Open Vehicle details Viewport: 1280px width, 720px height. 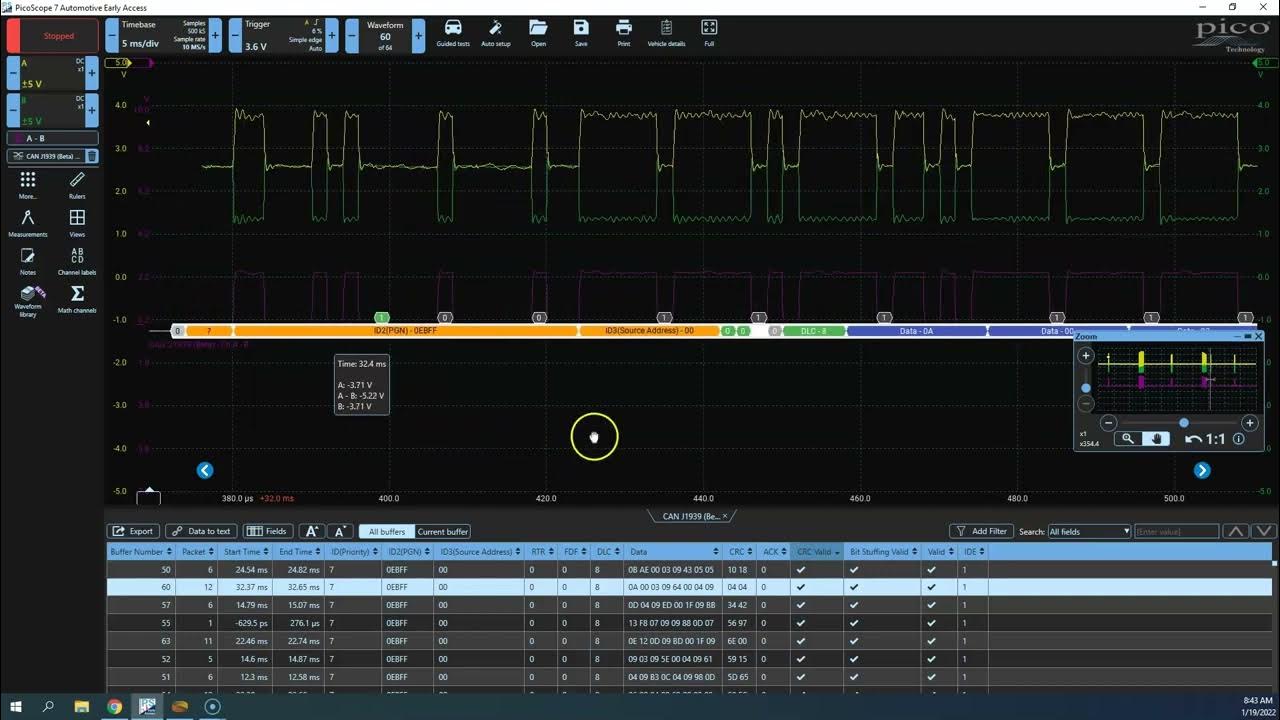tap(666, 32)
